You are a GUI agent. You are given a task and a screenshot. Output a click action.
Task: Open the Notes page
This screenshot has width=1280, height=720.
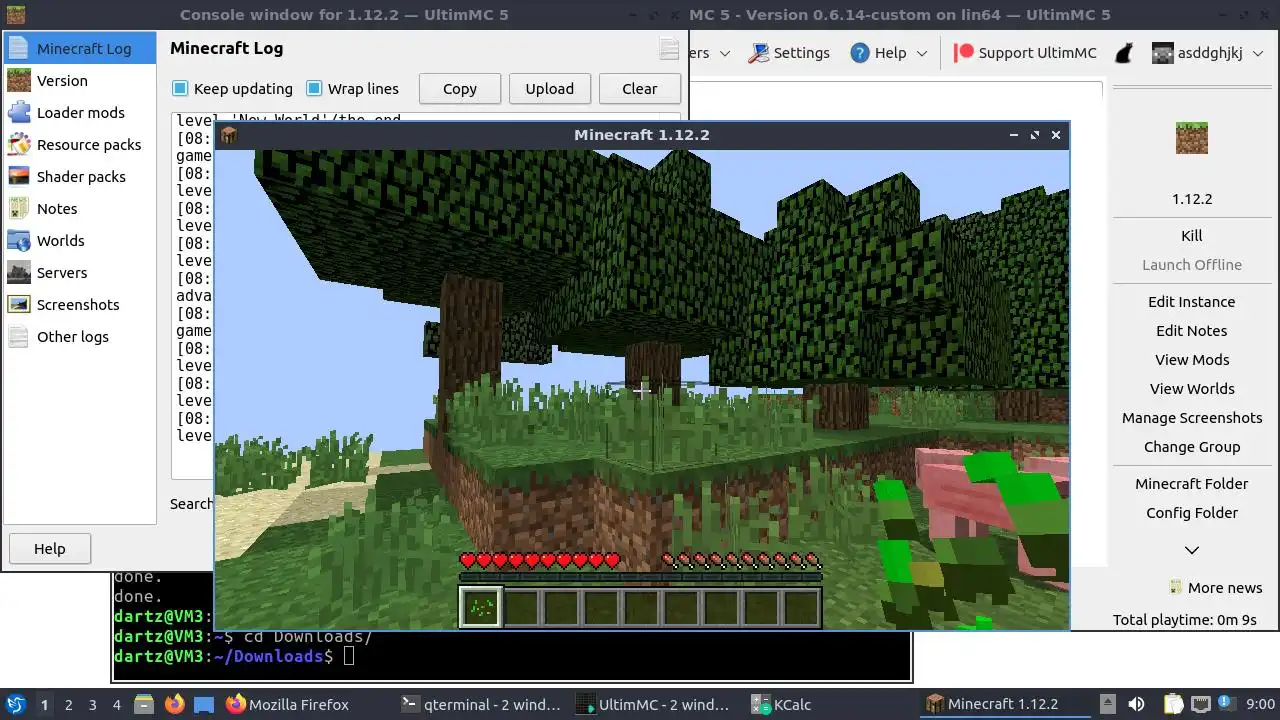pyautogui.click(x=80, y=209)
